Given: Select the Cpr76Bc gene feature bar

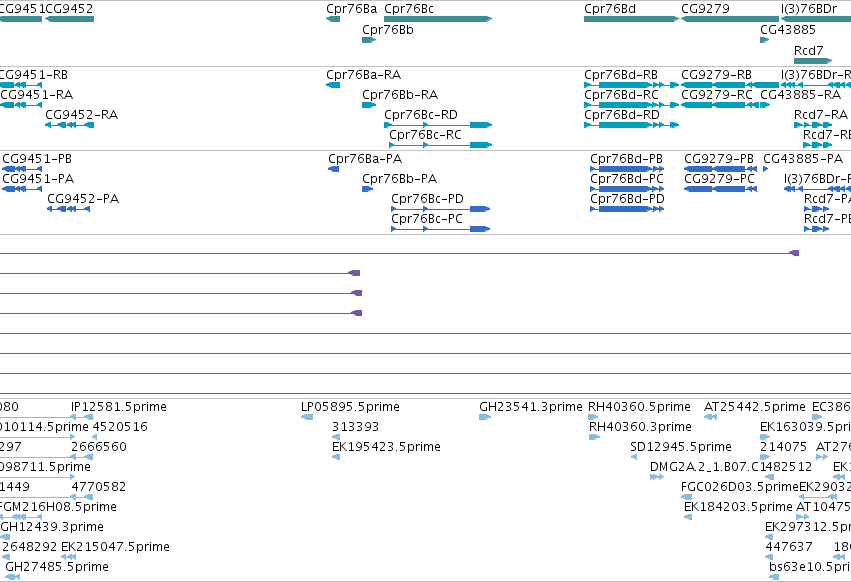Looking at the screenshot, I should click(x=438, y=19).
